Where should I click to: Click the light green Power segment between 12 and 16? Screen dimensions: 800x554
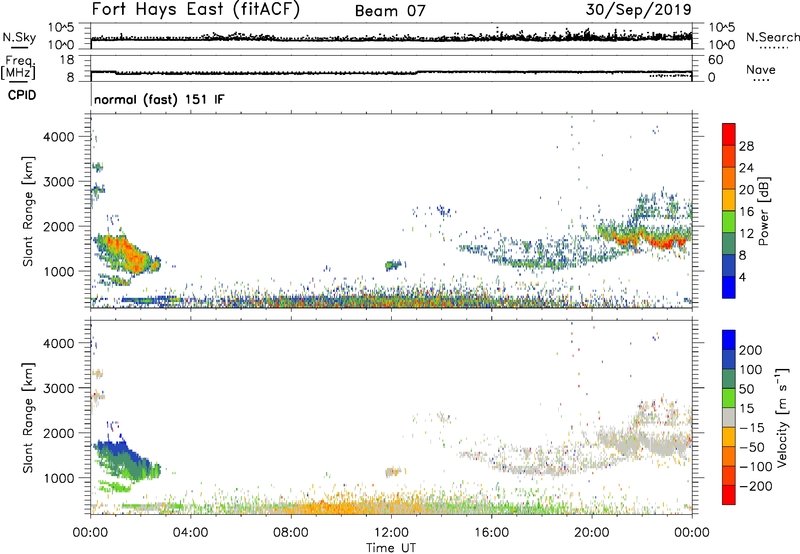pos(729,222)
